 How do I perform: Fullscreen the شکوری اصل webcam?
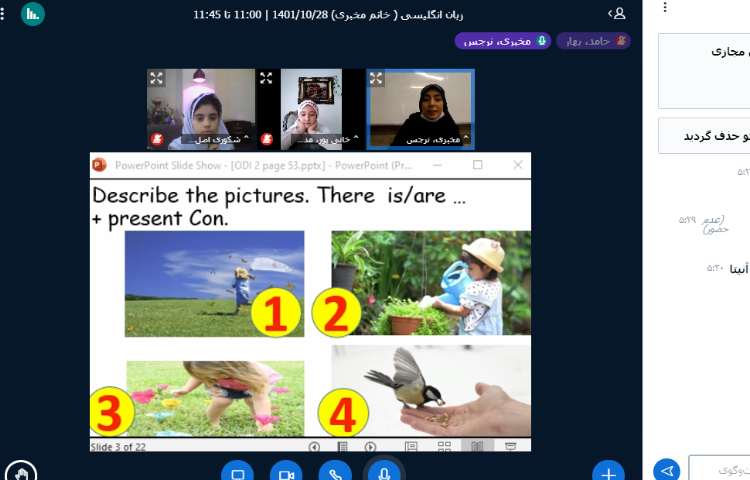tap(156, 78)
